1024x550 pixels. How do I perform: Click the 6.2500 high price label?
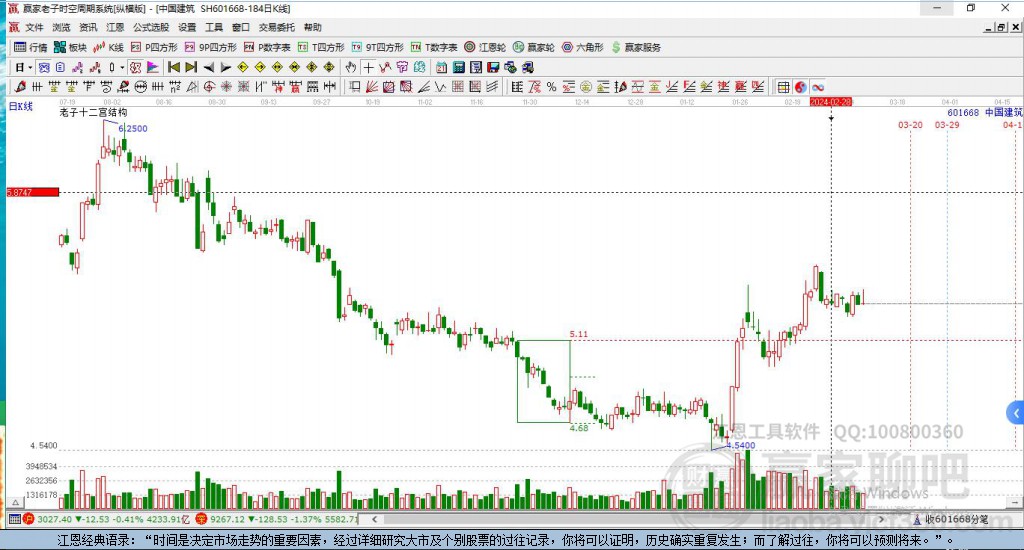click(133, 129)
